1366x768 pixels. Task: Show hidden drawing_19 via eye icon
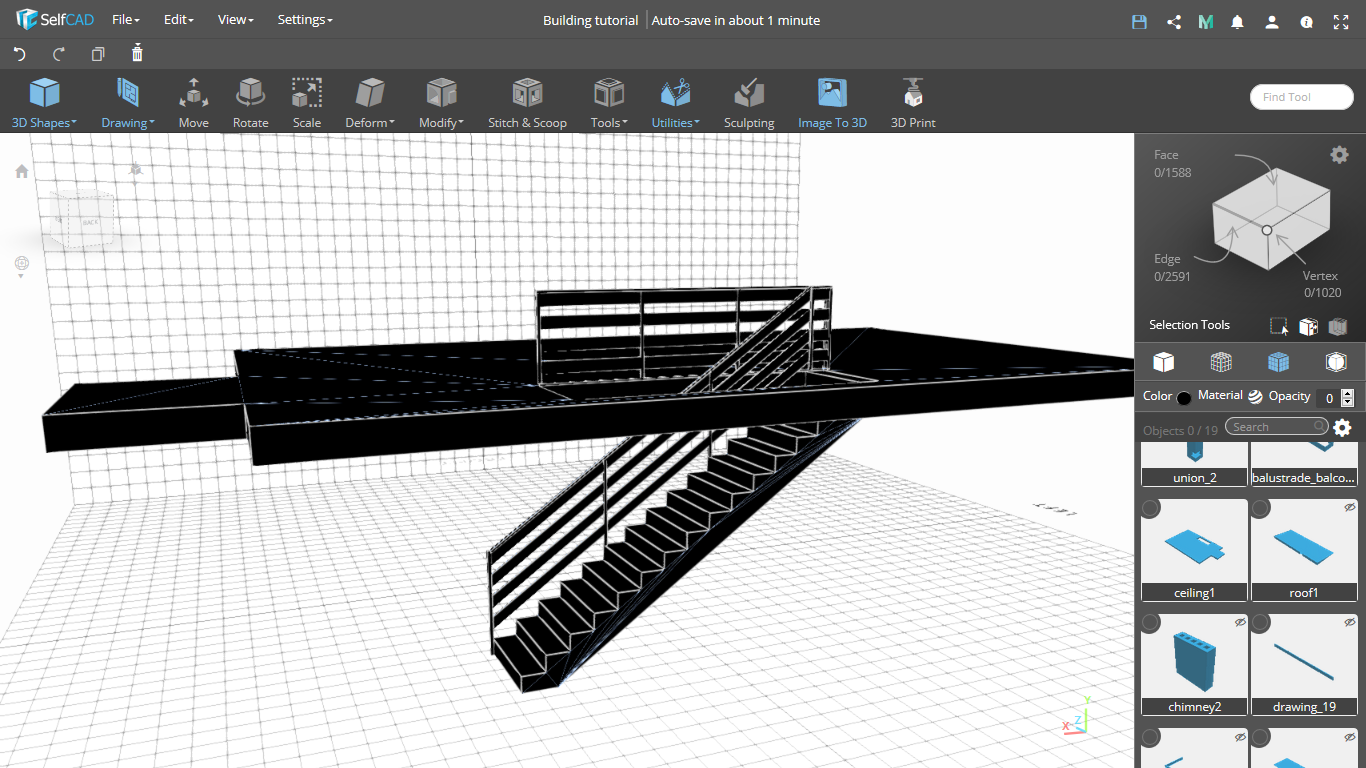click(1350, 622)
